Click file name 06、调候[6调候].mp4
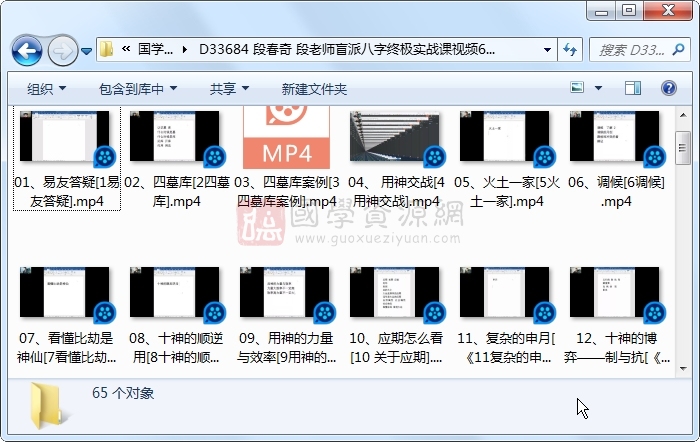This screenshot has height=442, width=700. tap(617, 192)
